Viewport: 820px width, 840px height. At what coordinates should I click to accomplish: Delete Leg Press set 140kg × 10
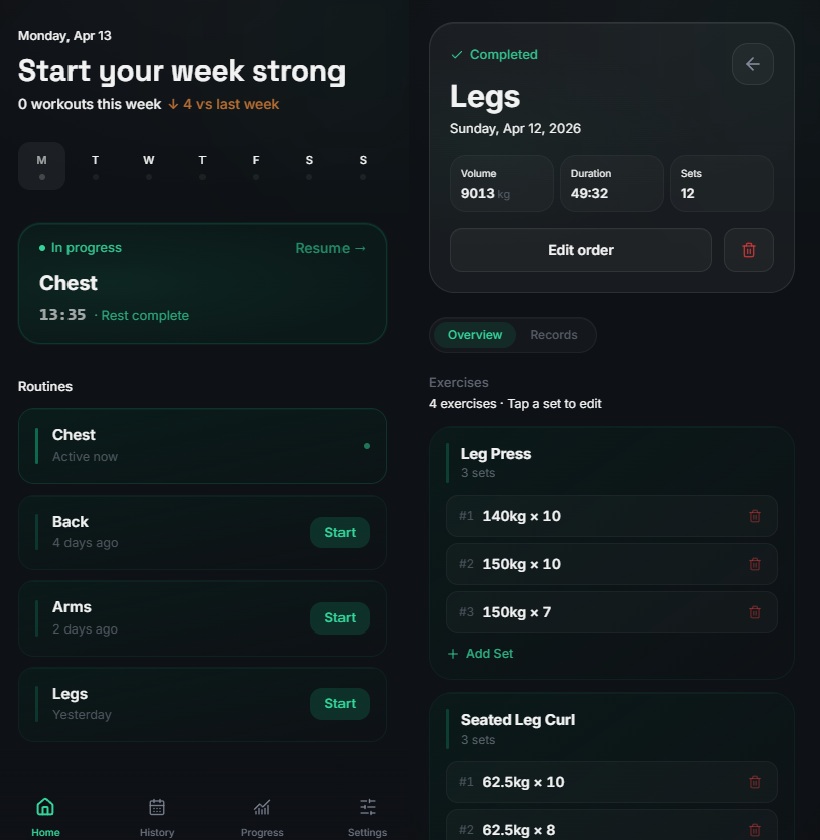click(x=755, y=516)
